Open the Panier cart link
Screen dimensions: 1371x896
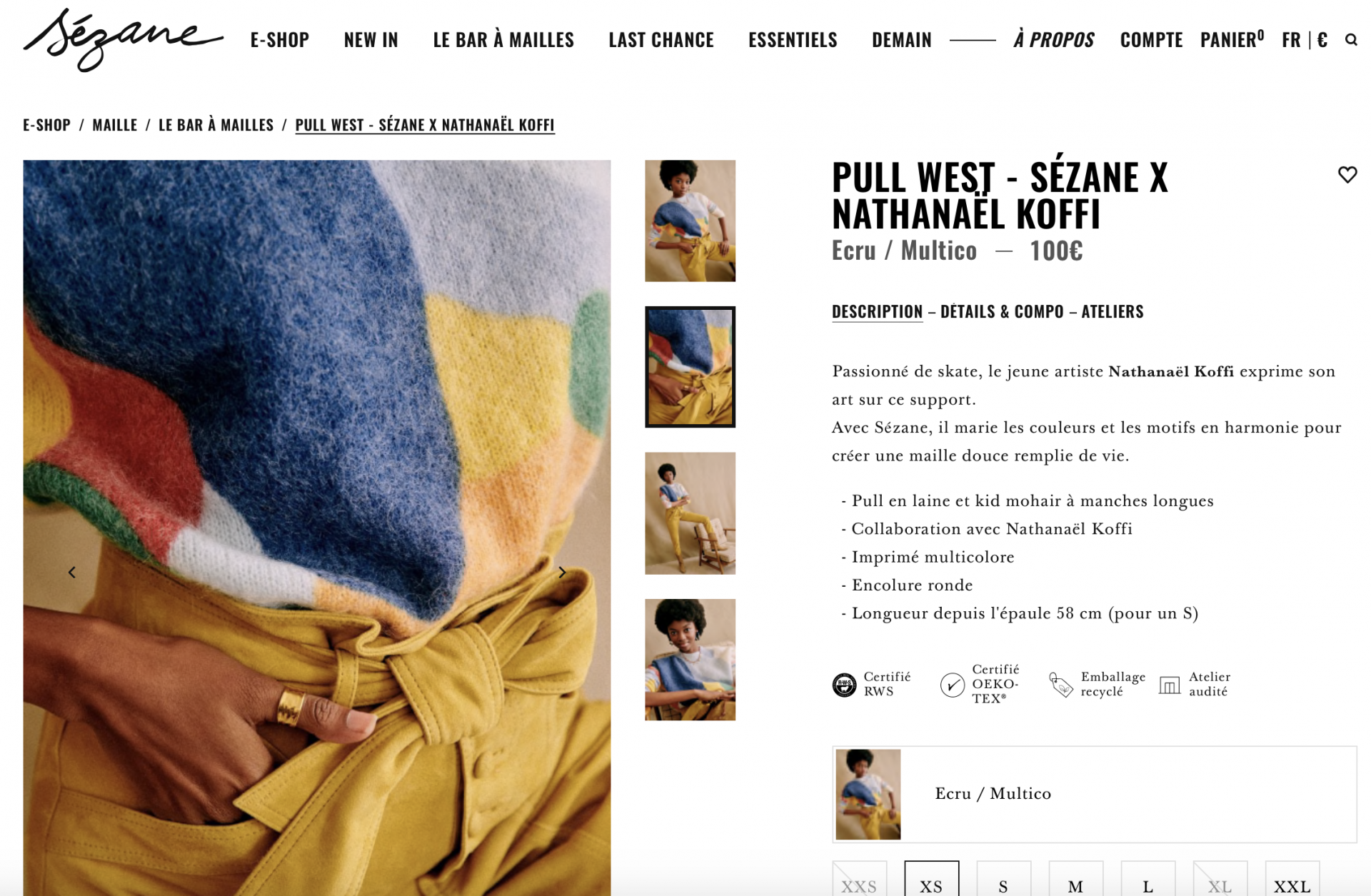[1232, 40]
